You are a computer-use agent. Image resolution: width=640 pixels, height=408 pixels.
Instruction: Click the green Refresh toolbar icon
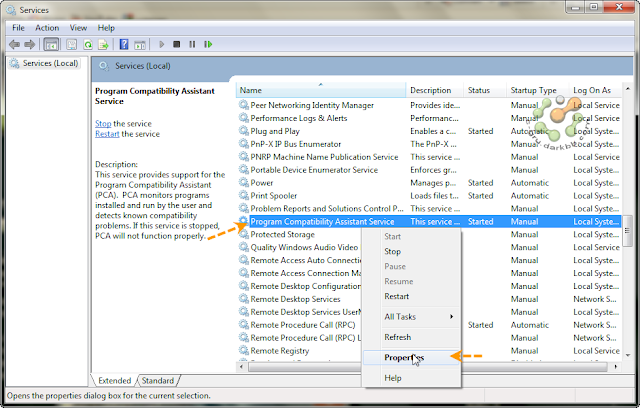point(88,44)
